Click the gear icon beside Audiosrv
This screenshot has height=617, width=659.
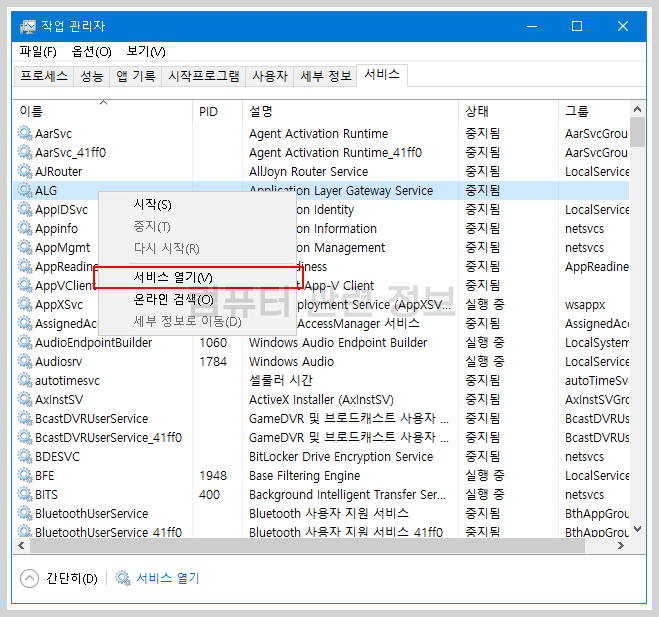click(25, 361)
